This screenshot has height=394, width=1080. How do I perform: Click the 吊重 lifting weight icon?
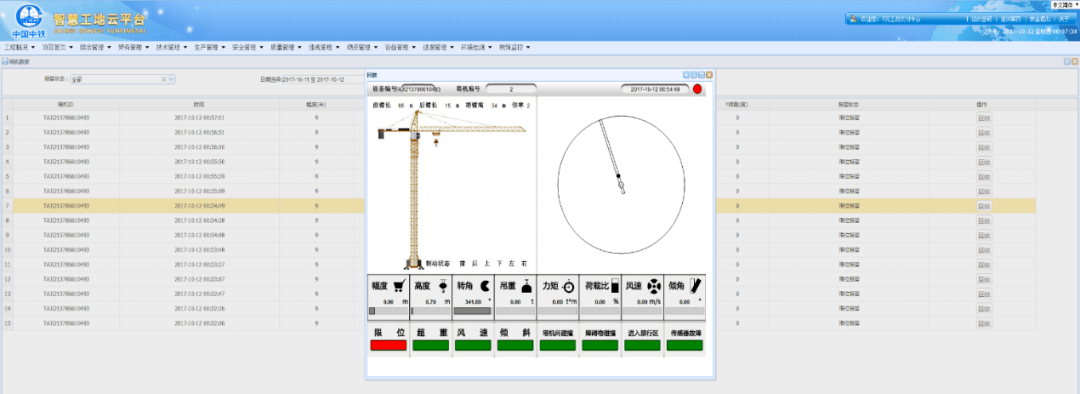[525, 286]
